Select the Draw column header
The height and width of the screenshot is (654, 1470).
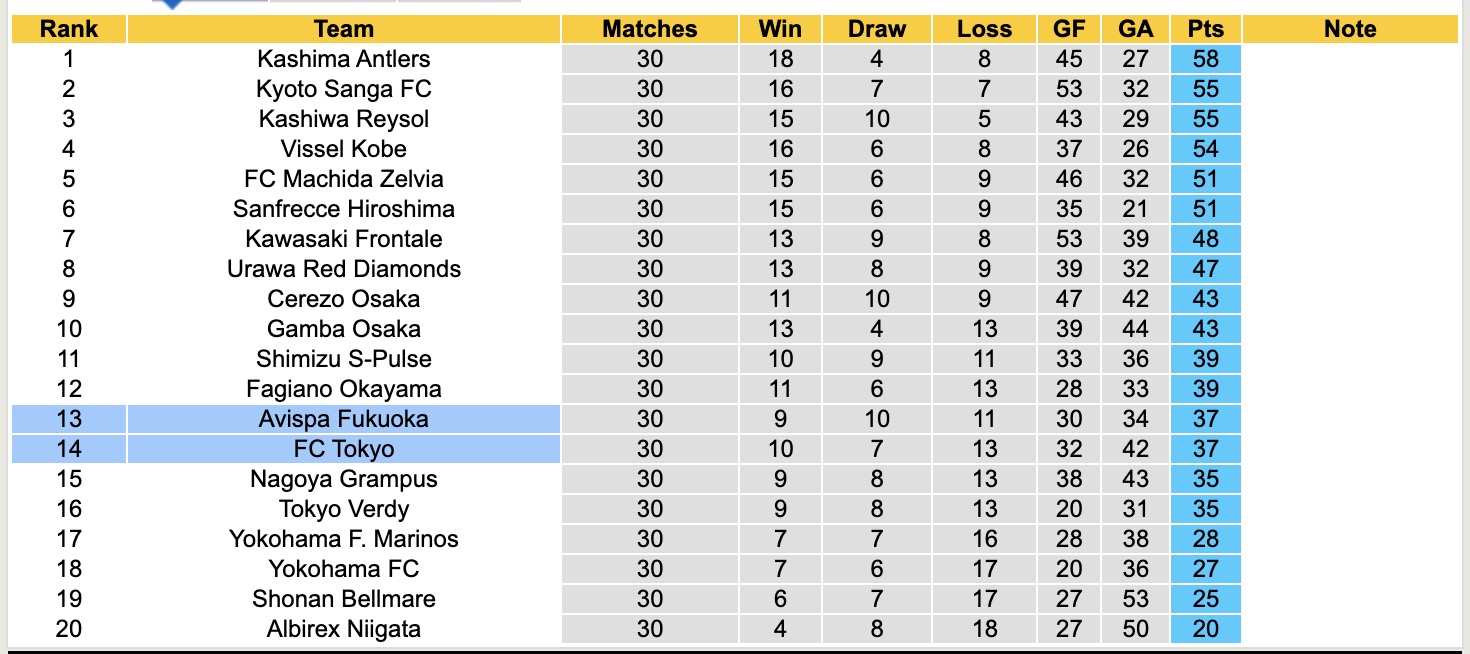[x=876, y=29]
